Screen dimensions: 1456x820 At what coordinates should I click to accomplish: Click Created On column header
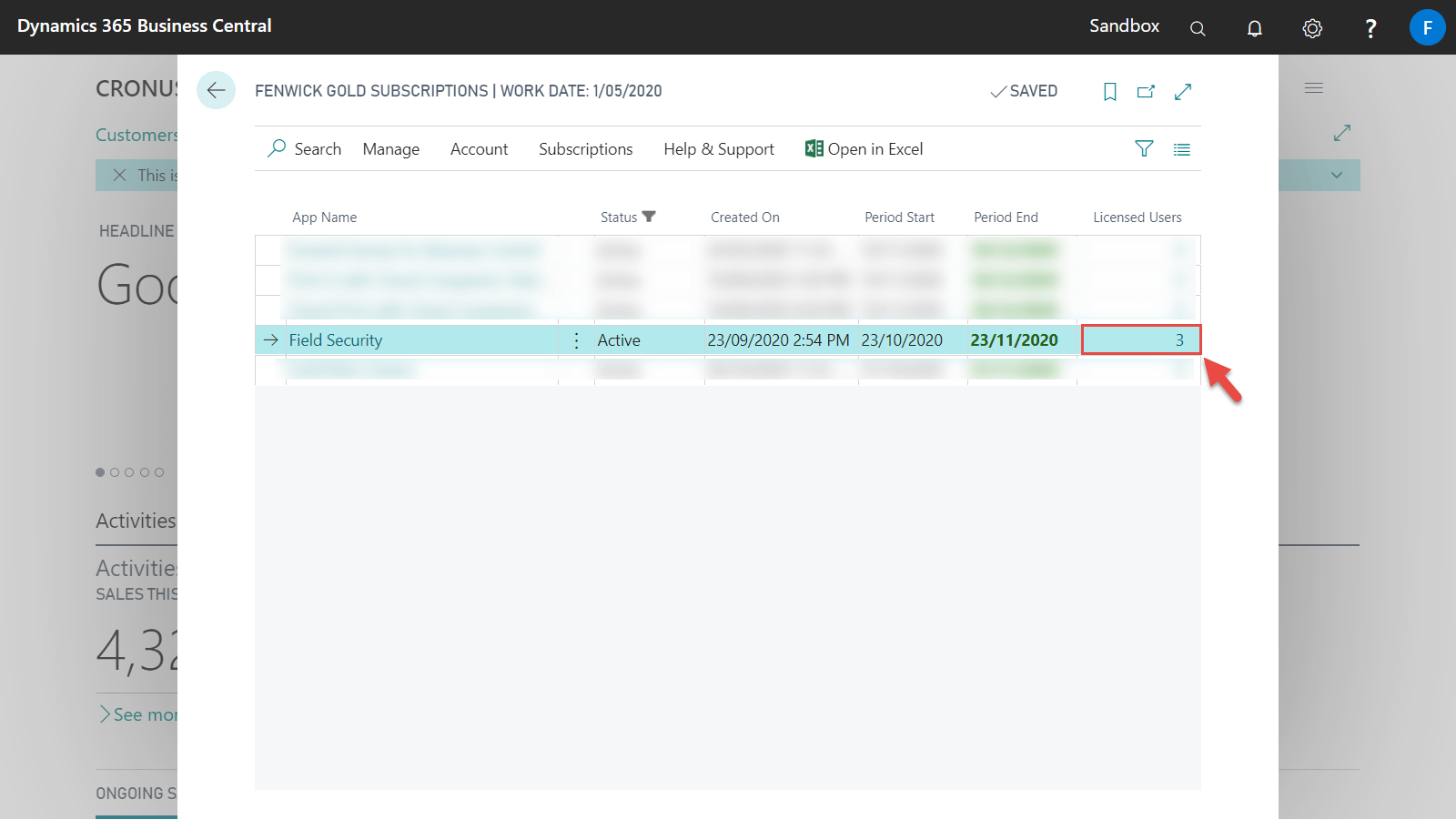[x=745, y=218]
